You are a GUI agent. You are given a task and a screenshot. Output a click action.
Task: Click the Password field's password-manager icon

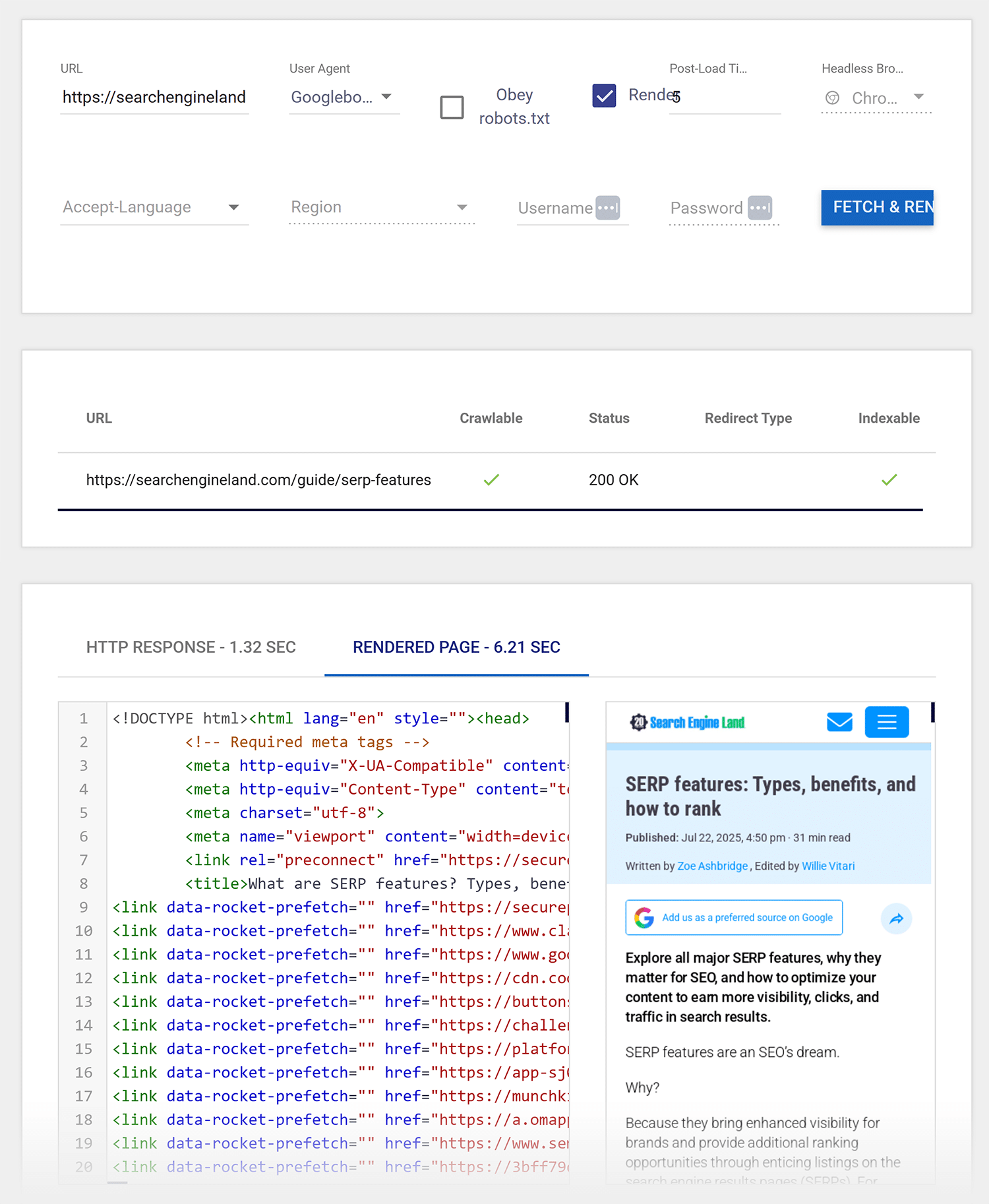tap(760, 208)
